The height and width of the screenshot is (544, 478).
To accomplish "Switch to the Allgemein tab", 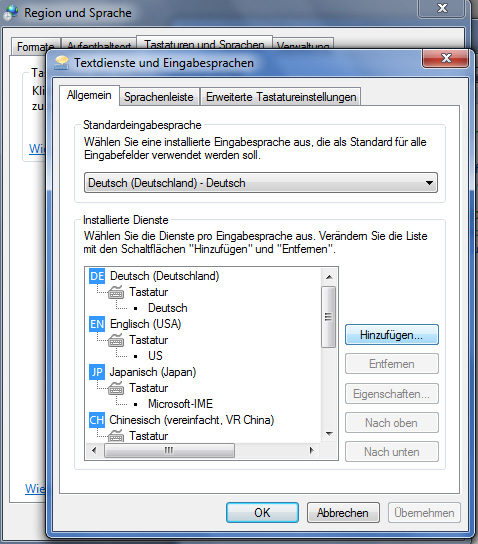I will point(89,95).
